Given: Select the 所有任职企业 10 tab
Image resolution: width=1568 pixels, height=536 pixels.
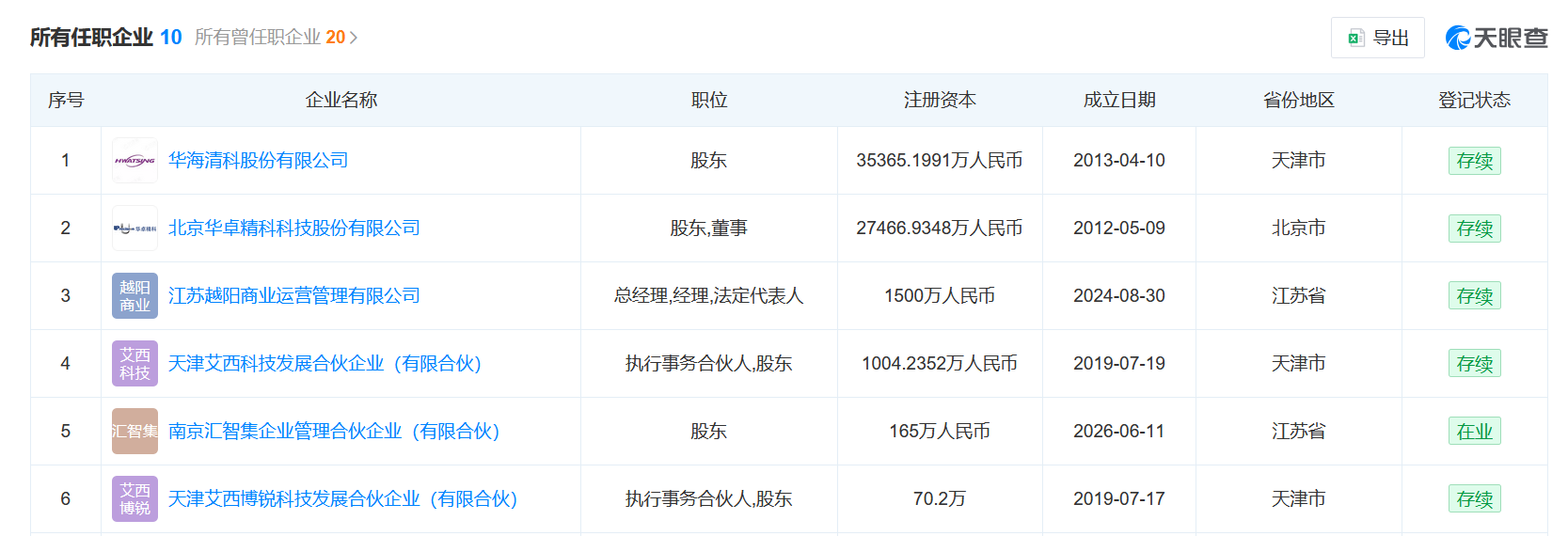Looking at the screenshot, I should tap(105, 38).
